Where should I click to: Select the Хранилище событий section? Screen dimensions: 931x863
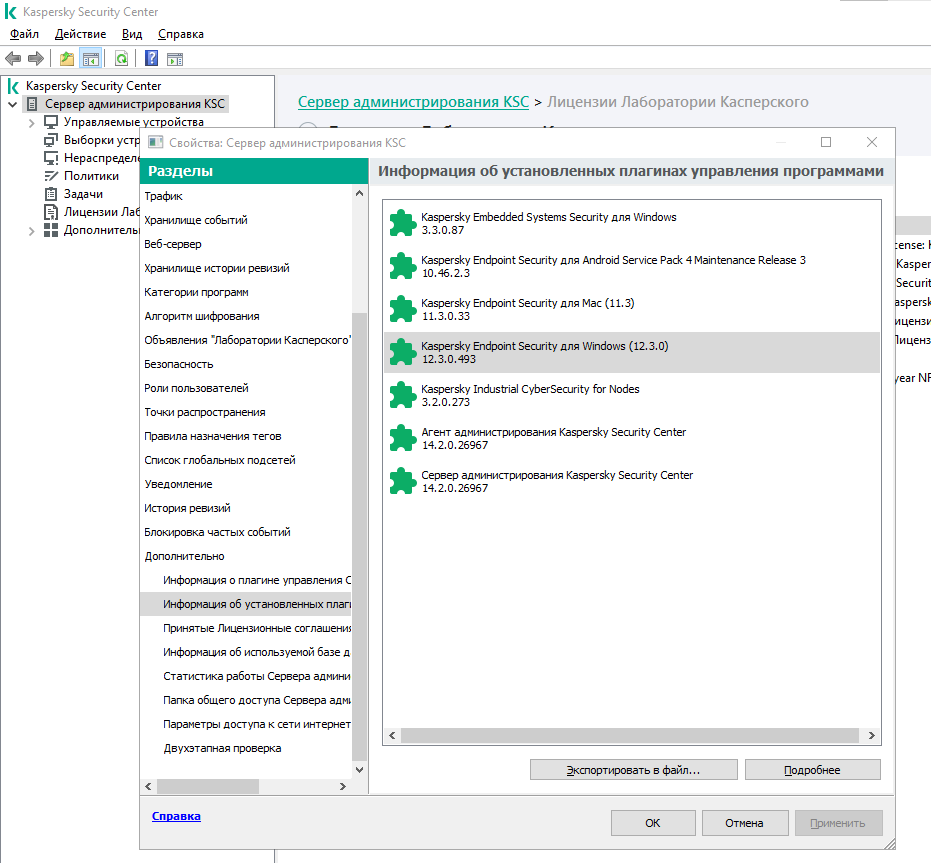click(x=246, y=220)
